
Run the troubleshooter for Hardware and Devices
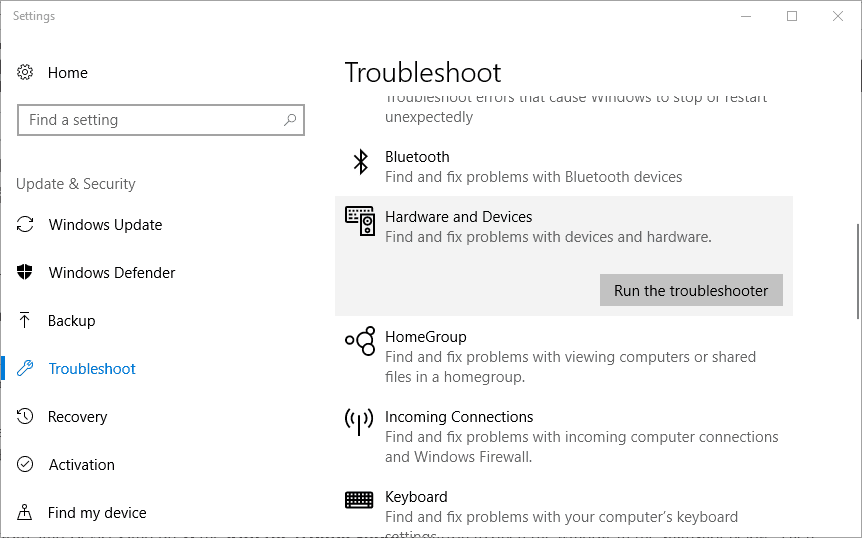691,290
